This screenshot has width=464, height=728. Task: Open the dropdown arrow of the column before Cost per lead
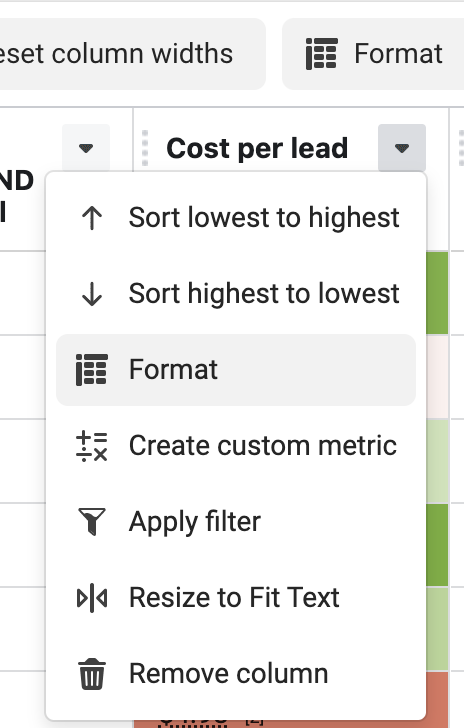tap(86, 148)
